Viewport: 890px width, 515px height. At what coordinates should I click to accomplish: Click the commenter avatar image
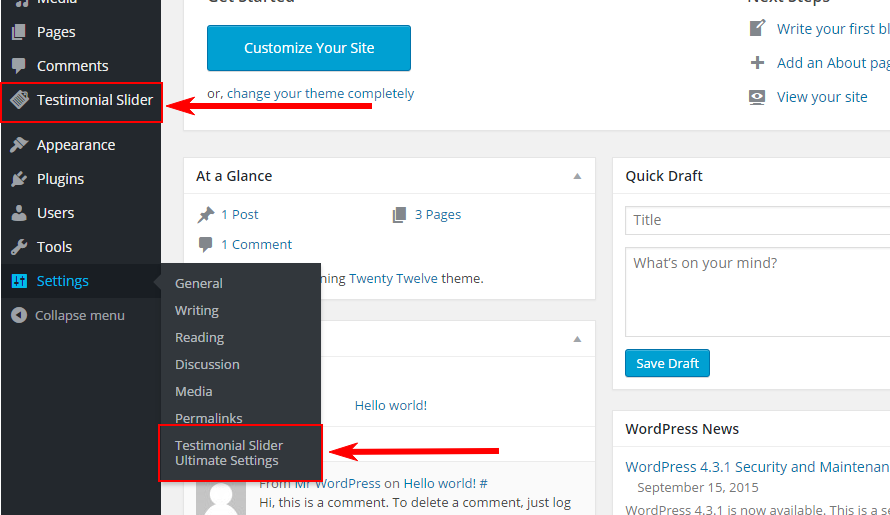click(221, 497)
